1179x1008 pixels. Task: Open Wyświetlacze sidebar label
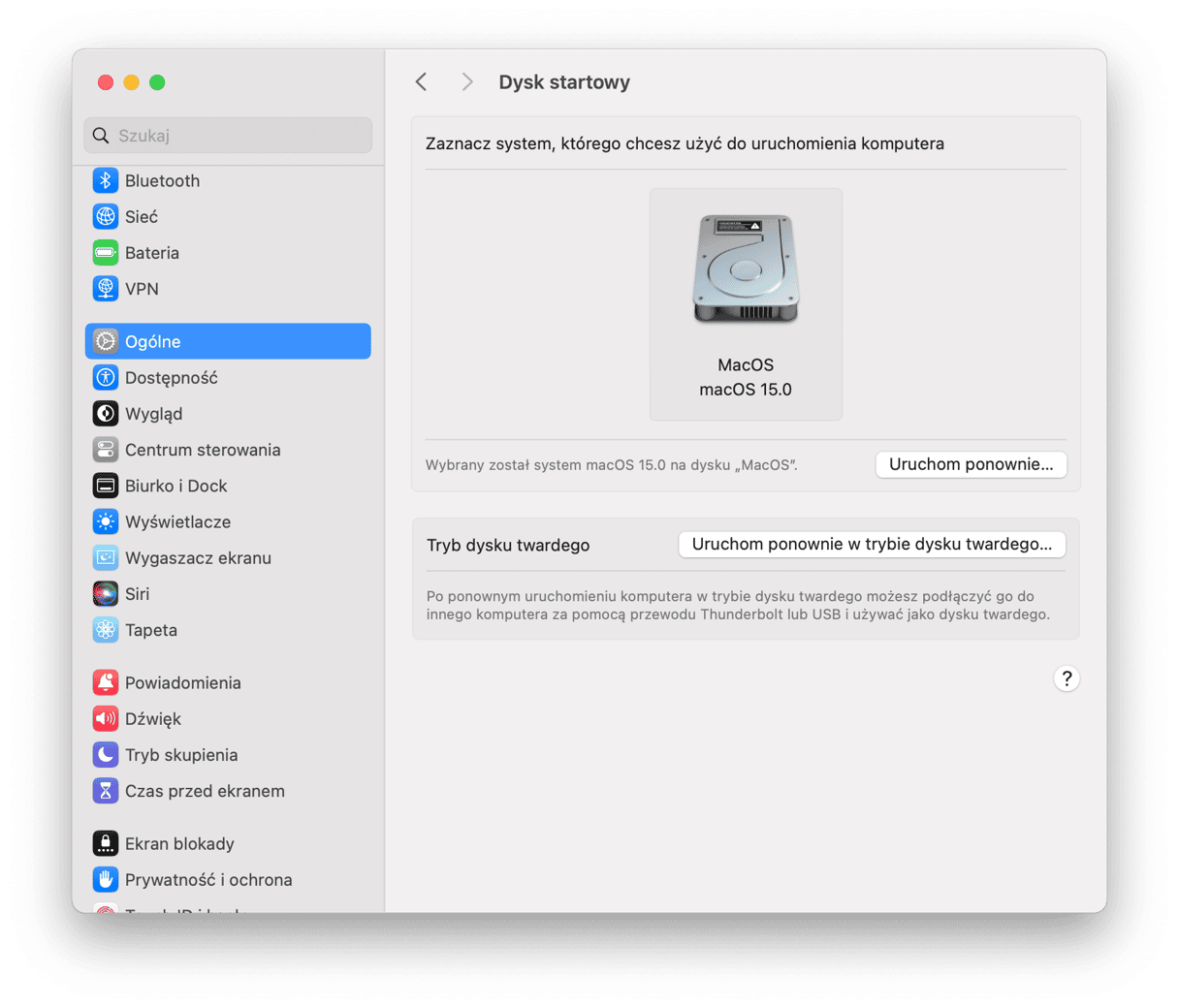click(x=178, y=521)
